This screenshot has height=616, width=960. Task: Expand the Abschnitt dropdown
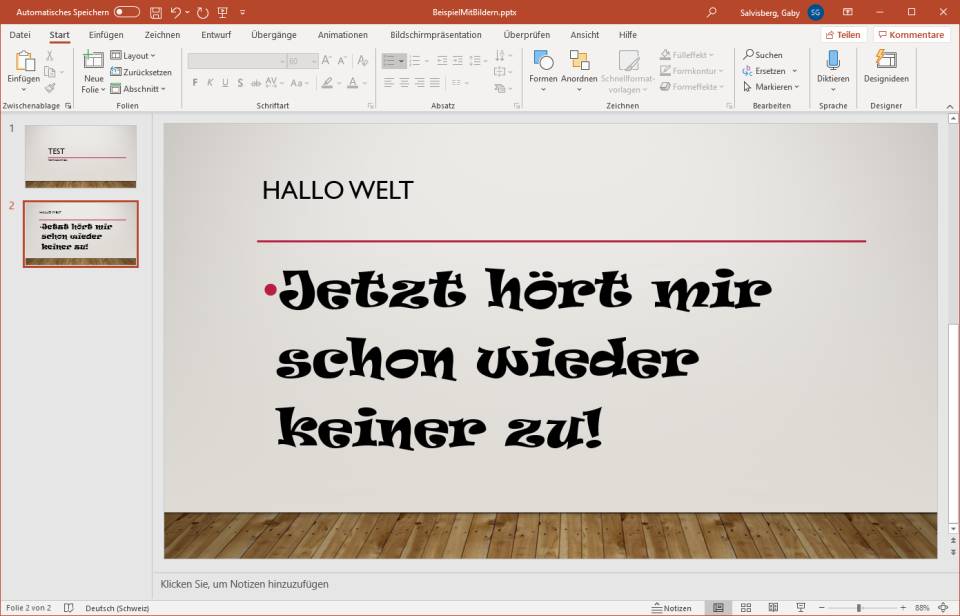[138, 89]
